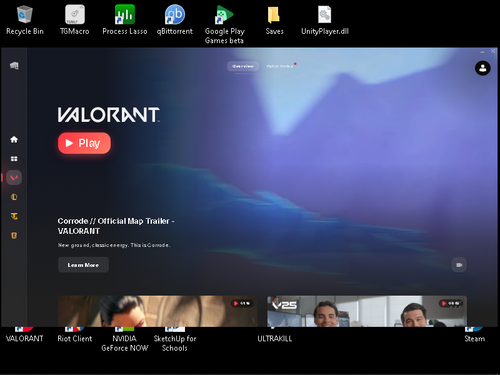Click the 'New ground, classic energy' description
The width and height of the screenshot is (500, 375).
tap(114, 245)
